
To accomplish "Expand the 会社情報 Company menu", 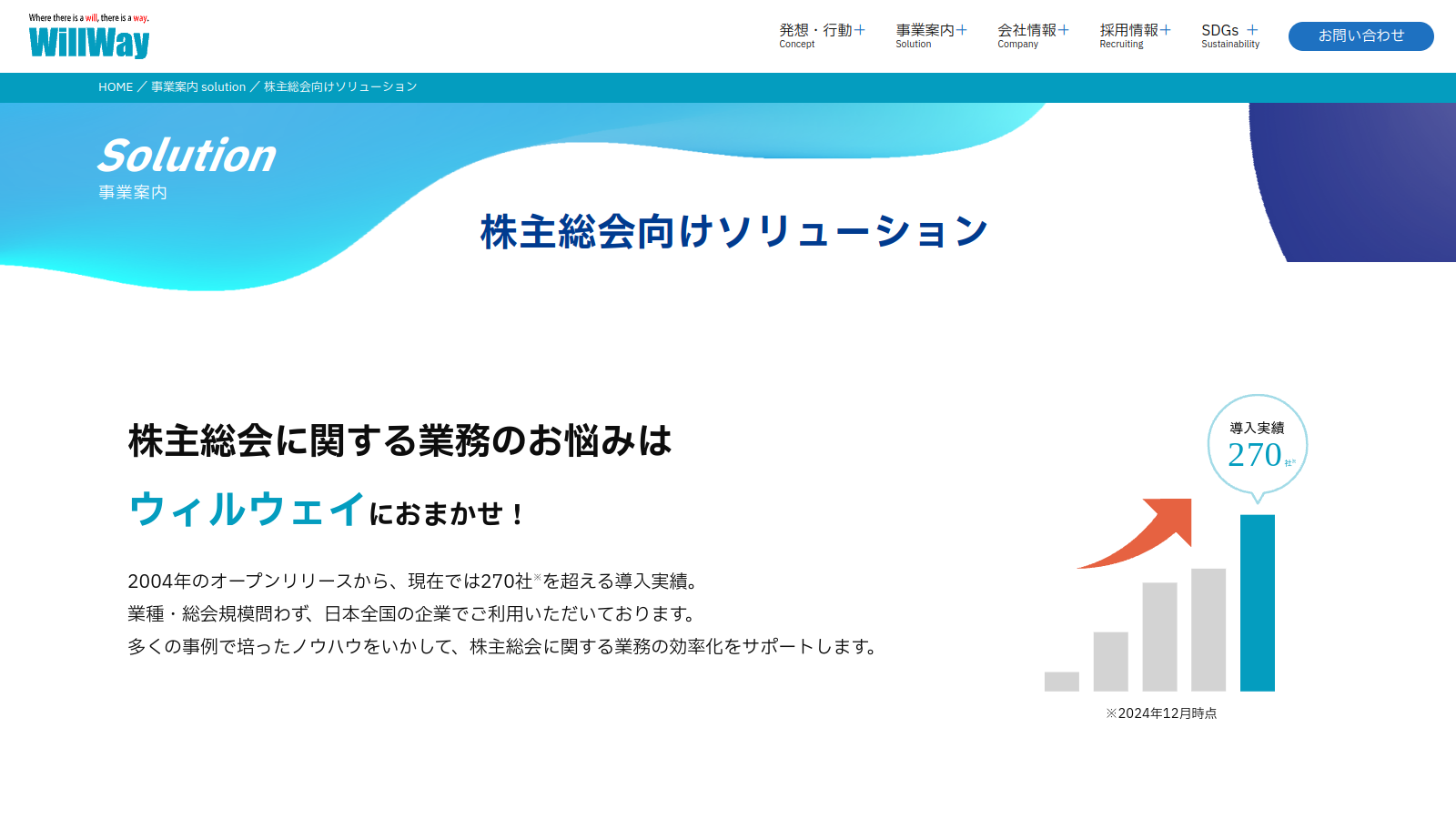I will click(1033, 35).
